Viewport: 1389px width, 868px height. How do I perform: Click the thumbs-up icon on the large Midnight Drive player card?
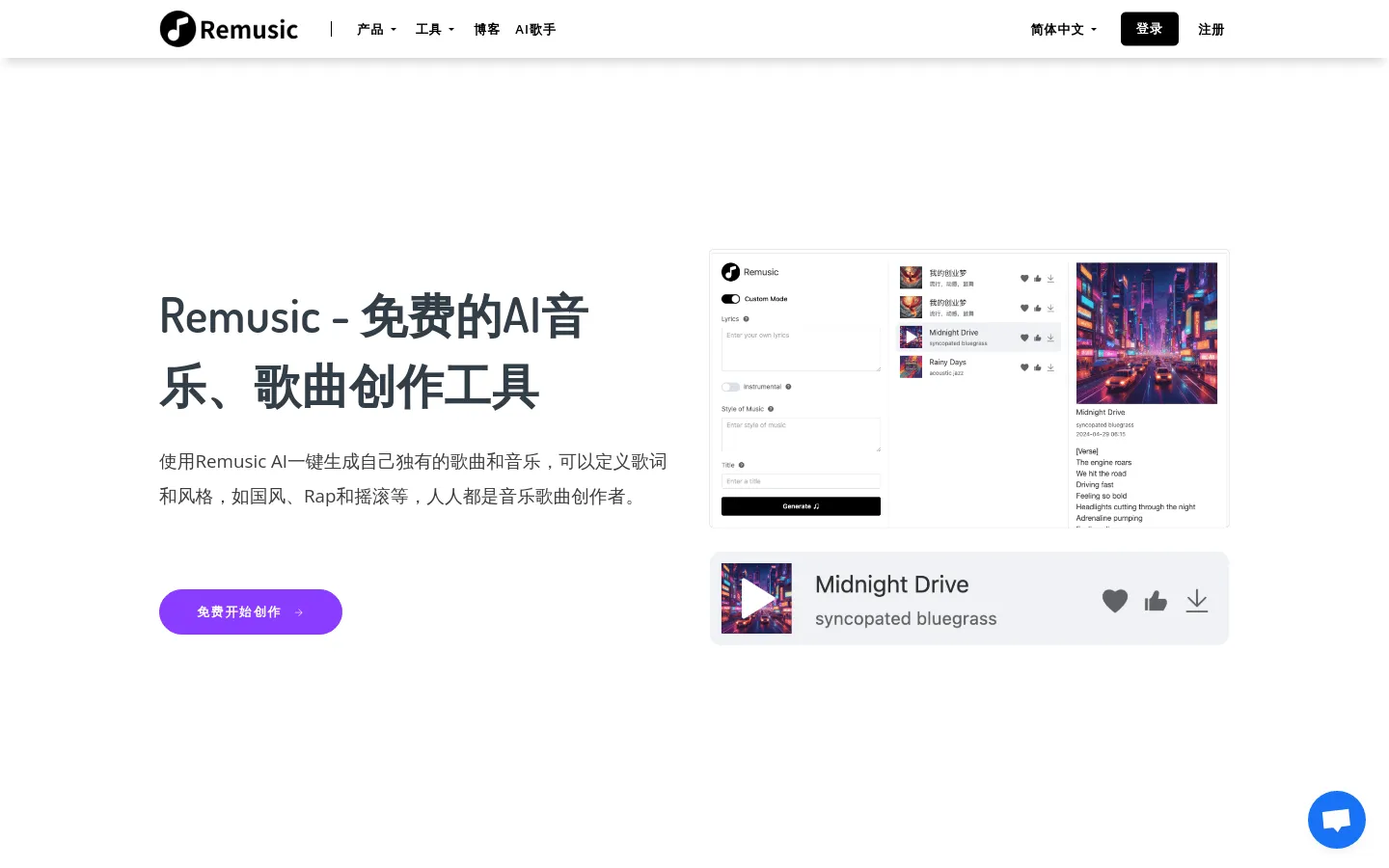1156,601
